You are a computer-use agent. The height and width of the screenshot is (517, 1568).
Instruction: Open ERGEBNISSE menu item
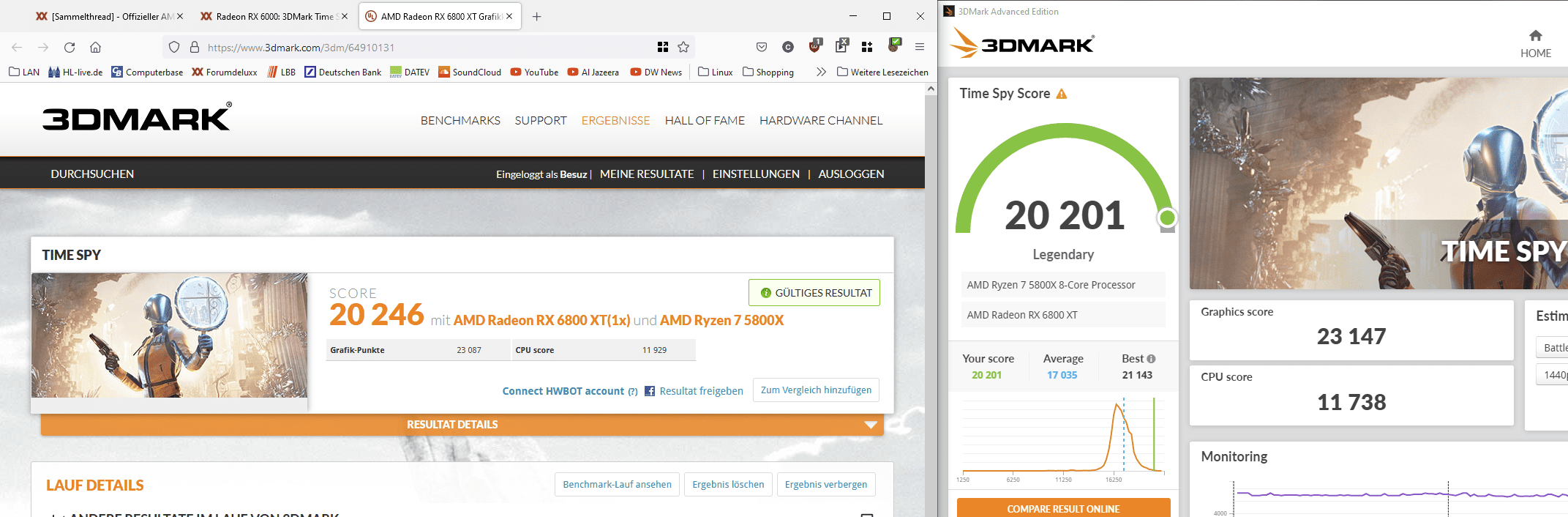[x=615, y=120]
